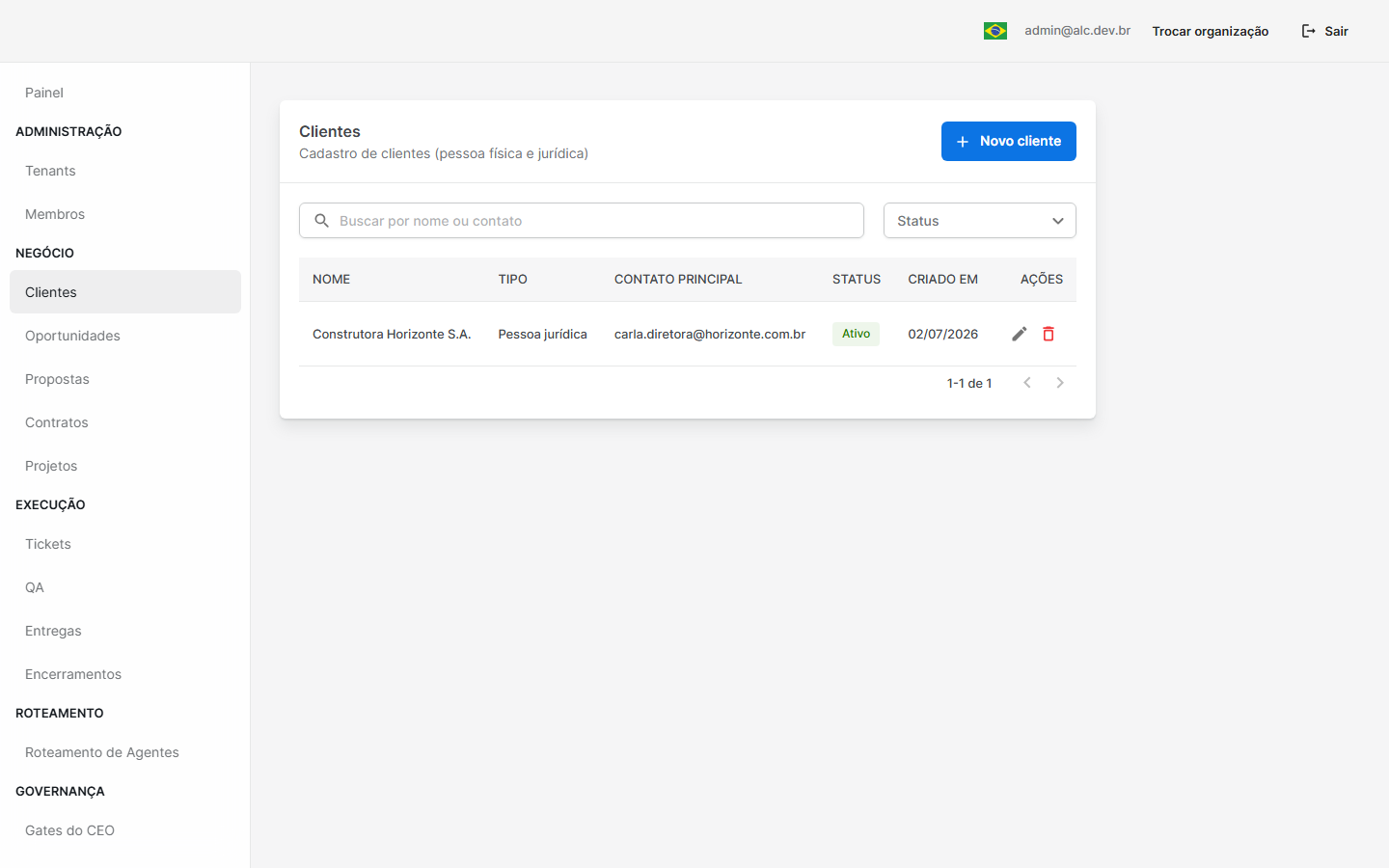Go to next page chevron
This screenshot has height=868, width=1389.
point(1060,383)
